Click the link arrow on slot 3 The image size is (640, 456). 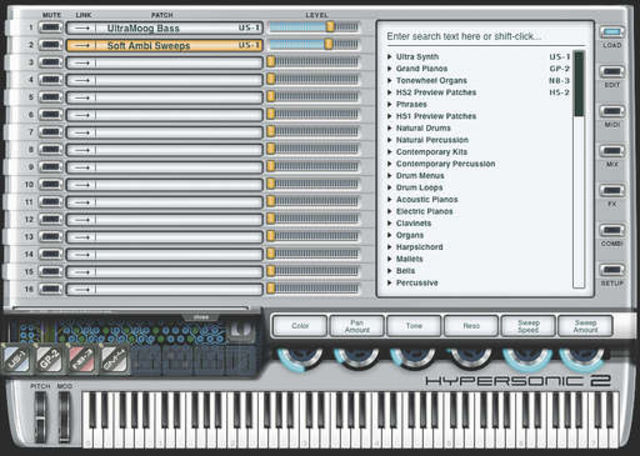click(x=82, y=63)
